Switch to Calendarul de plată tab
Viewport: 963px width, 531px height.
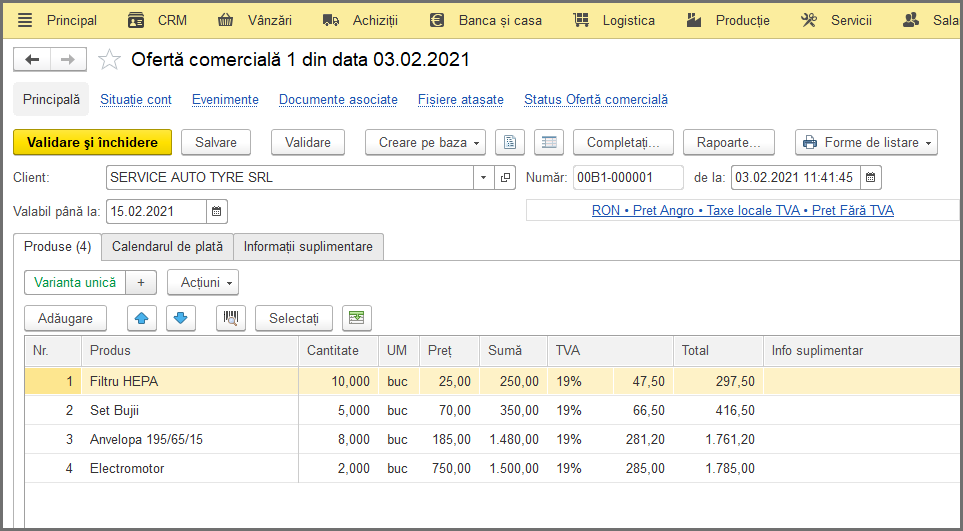(x=167, y=247)
